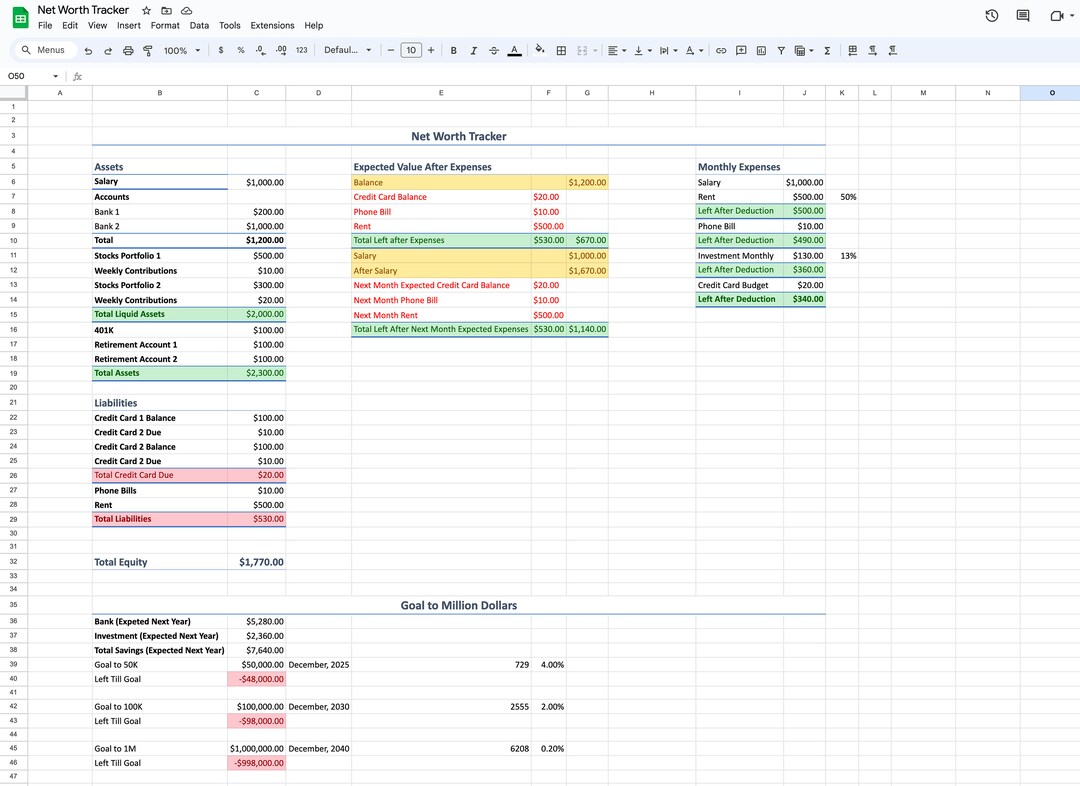
Task: Click the Google Sheets home logo
Action: [21, 18]
